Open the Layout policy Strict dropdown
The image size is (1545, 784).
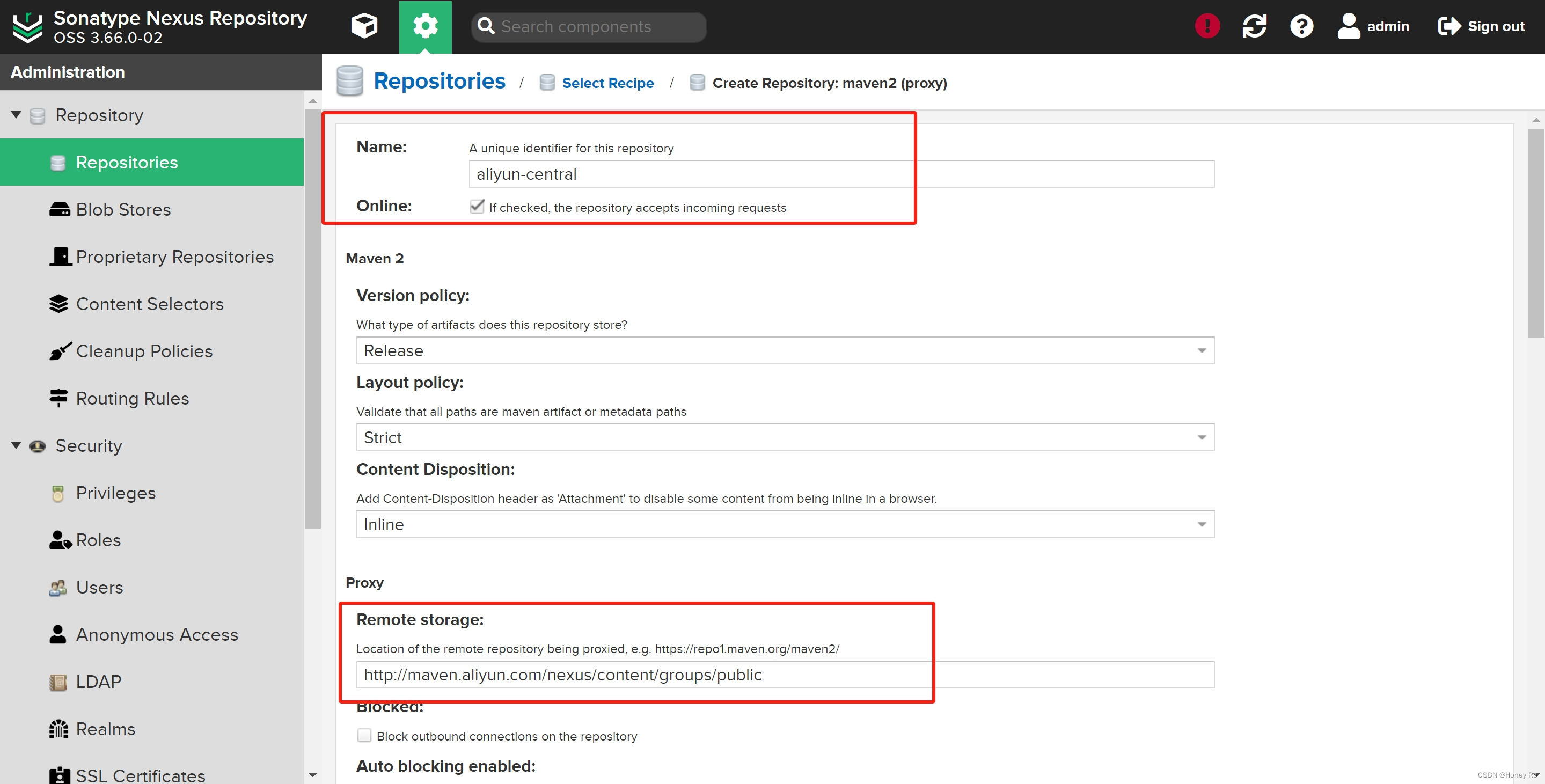pyautogui.click(x=785, y=437)
